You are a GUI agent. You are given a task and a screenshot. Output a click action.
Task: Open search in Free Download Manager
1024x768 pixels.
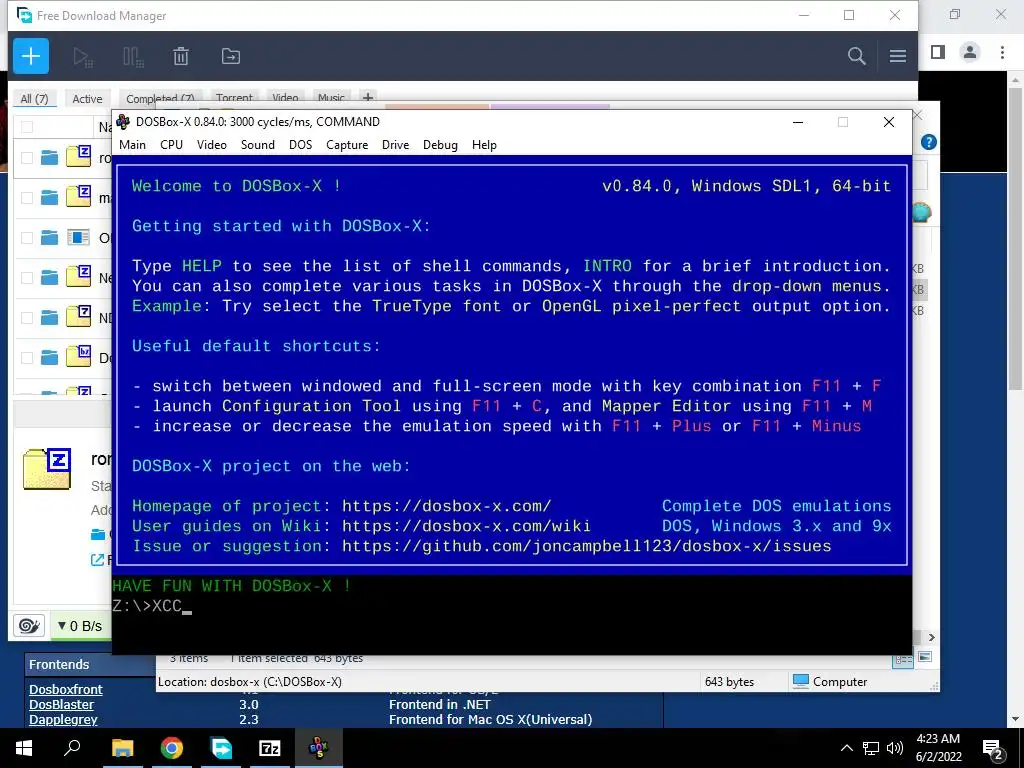(856, 56)
